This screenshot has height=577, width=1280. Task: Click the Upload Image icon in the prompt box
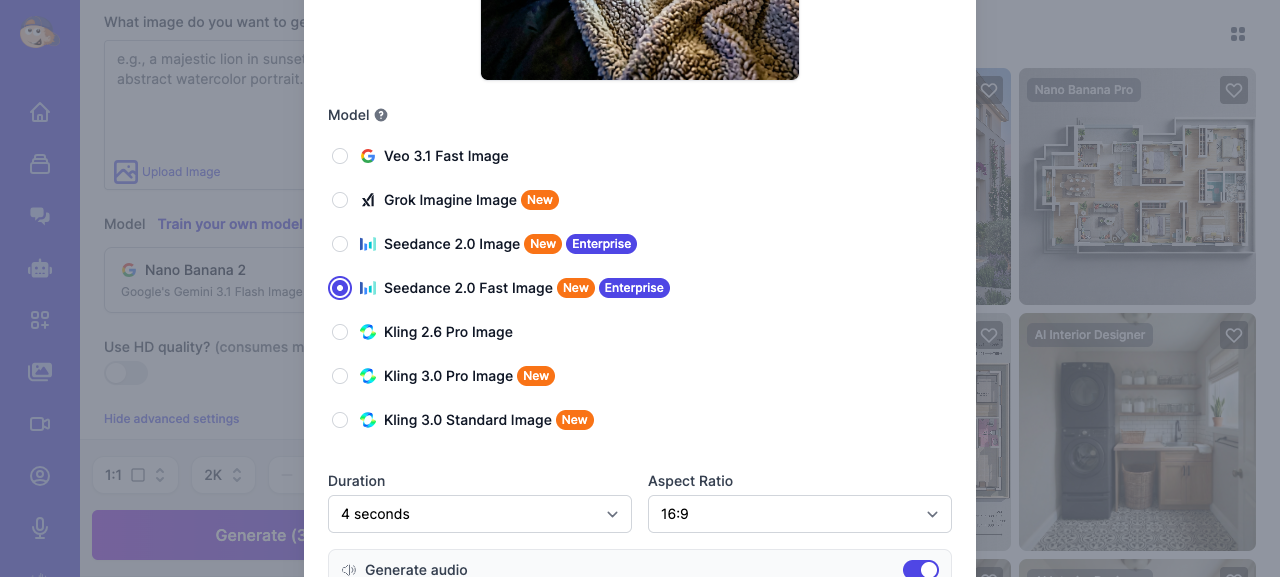coord(125,171)
